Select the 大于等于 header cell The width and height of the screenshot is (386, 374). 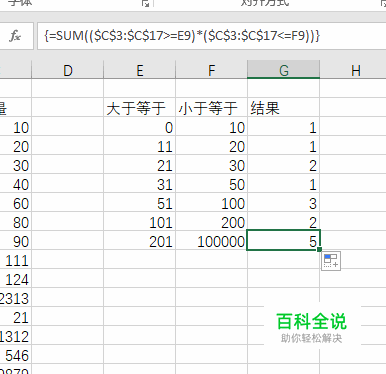(x=140, y=108)
